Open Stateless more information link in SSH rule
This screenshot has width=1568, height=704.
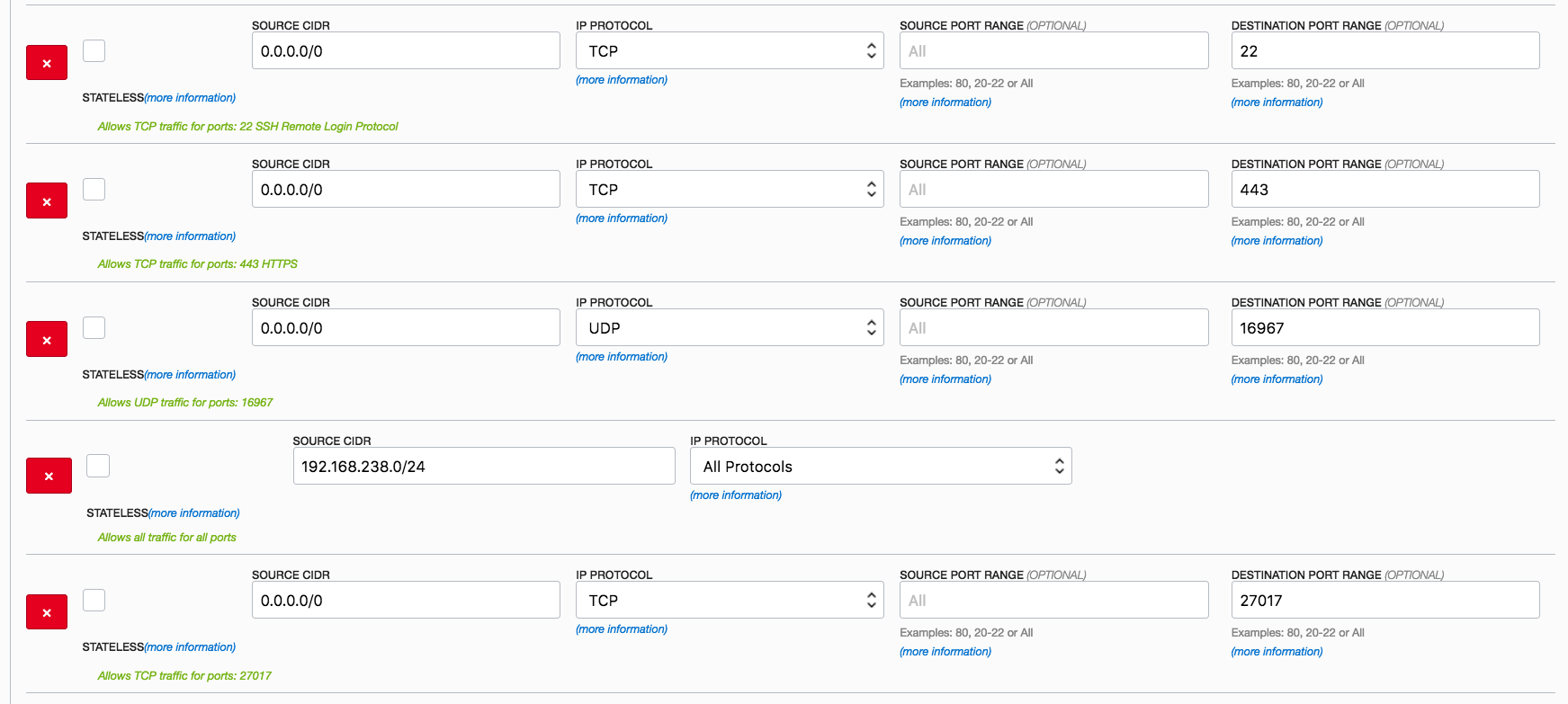[191, 98]
